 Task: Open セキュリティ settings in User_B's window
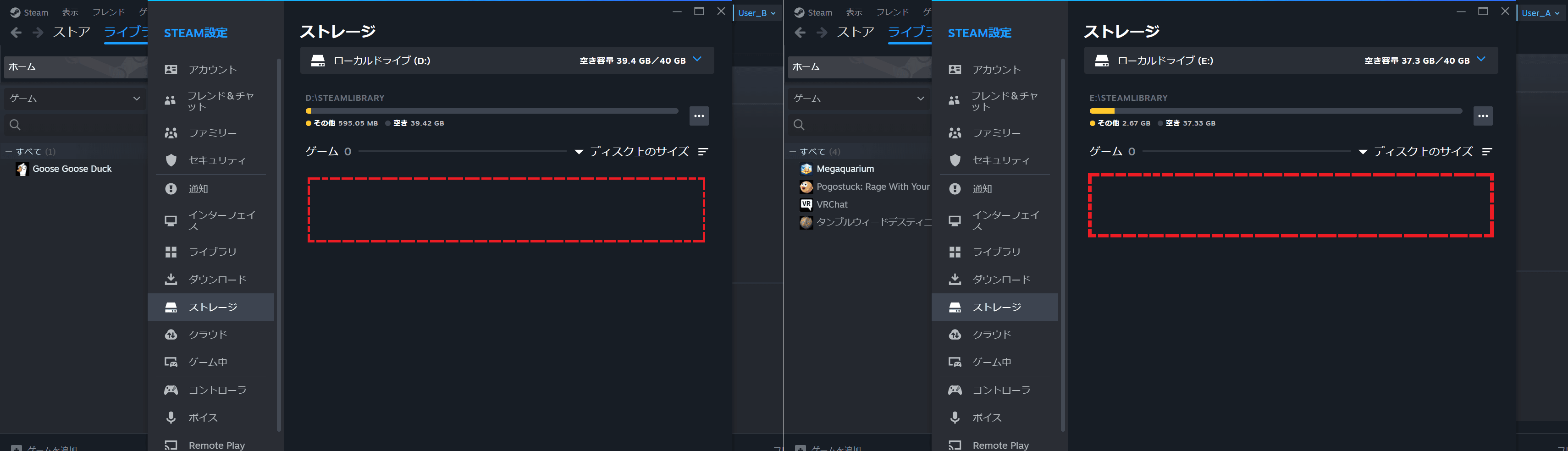(x=210, y=160)
